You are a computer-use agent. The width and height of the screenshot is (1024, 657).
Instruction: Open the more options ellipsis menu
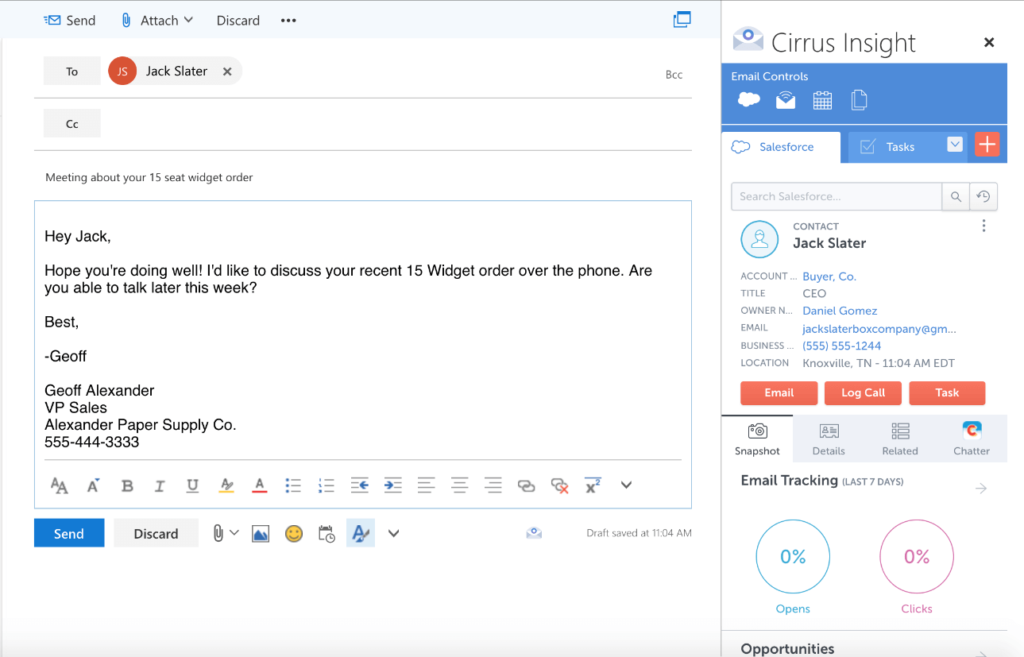(x=289, y=20)
